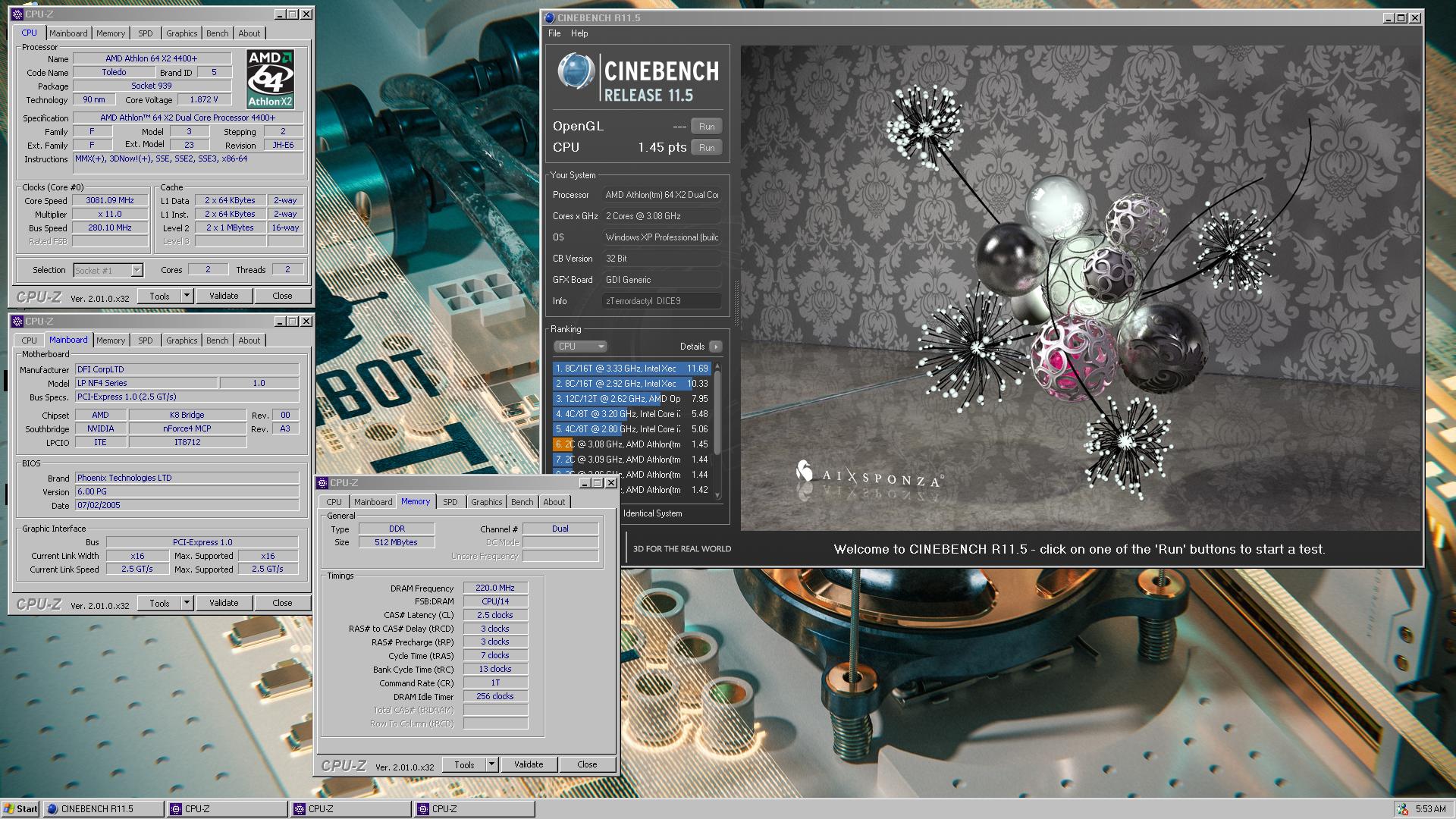
Task: Open Memory tab in CPU-Z Mainboard window
Action: point(111,340)
